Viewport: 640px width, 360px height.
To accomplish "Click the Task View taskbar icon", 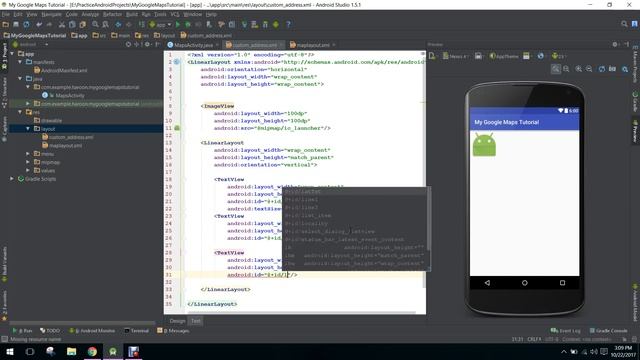I will click(30, 351).
